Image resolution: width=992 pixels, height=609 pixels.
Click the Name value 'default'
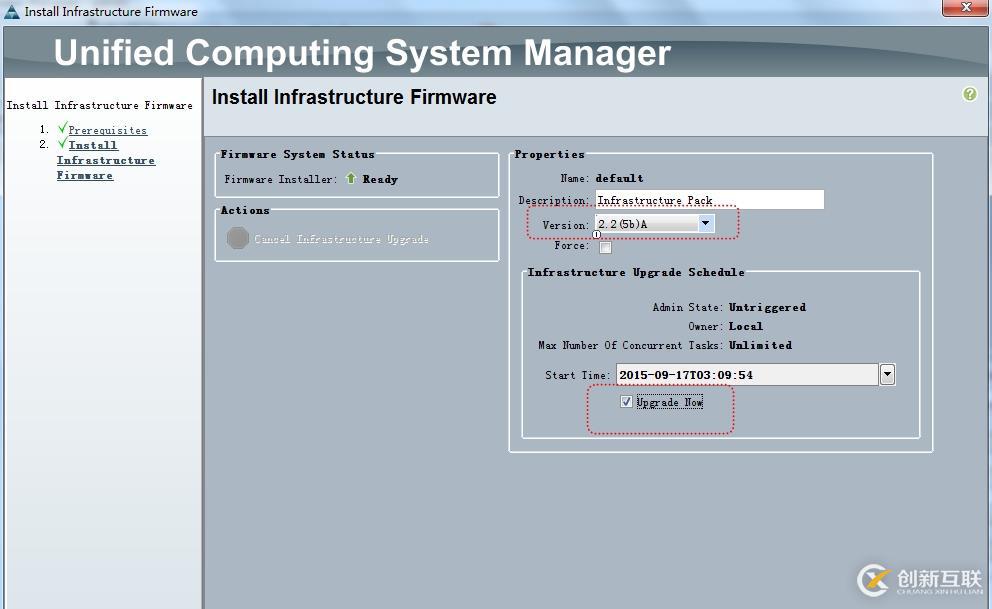click(x=619, y=178)
